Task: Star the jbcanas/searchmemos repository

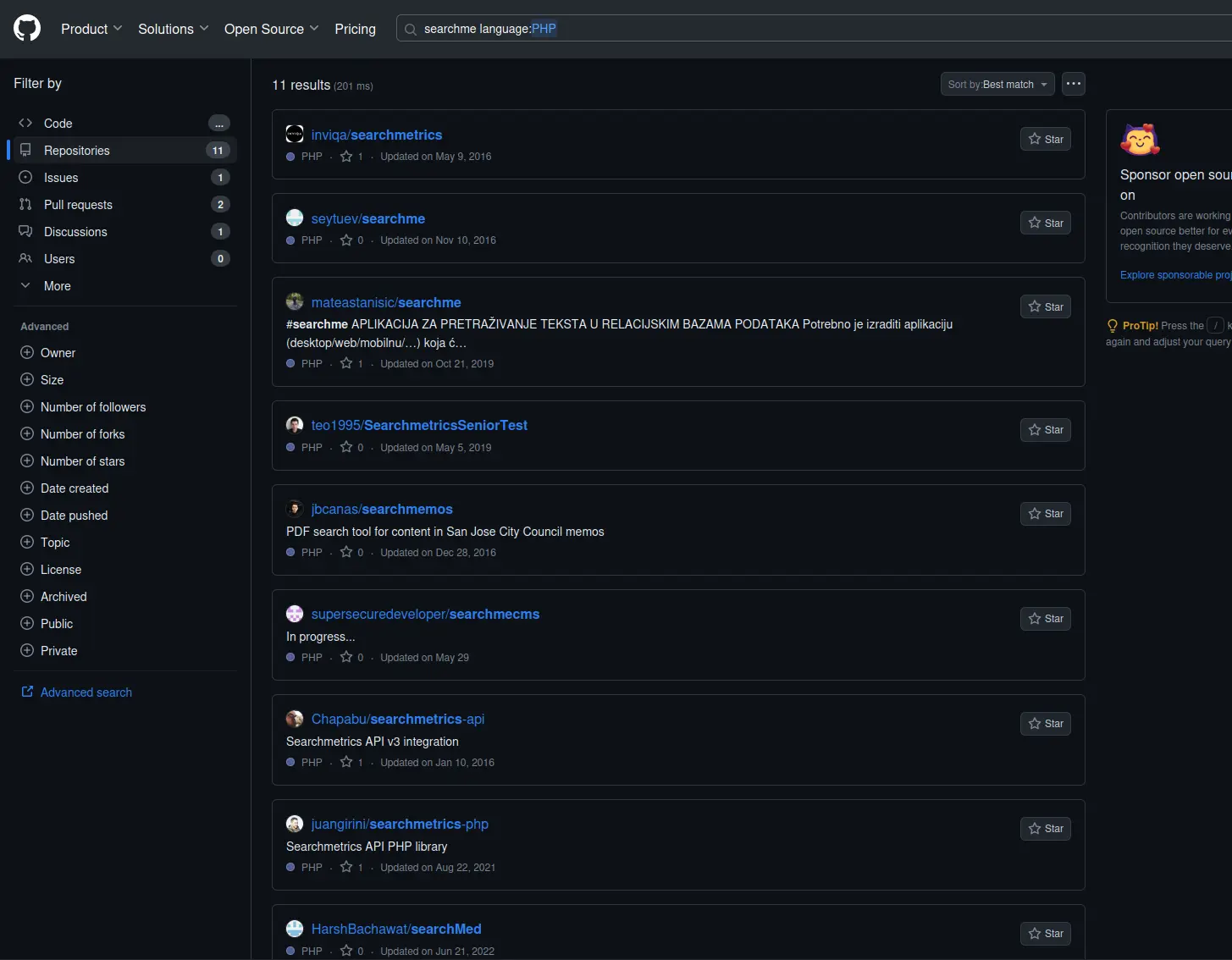Action: pos(1046,513)
